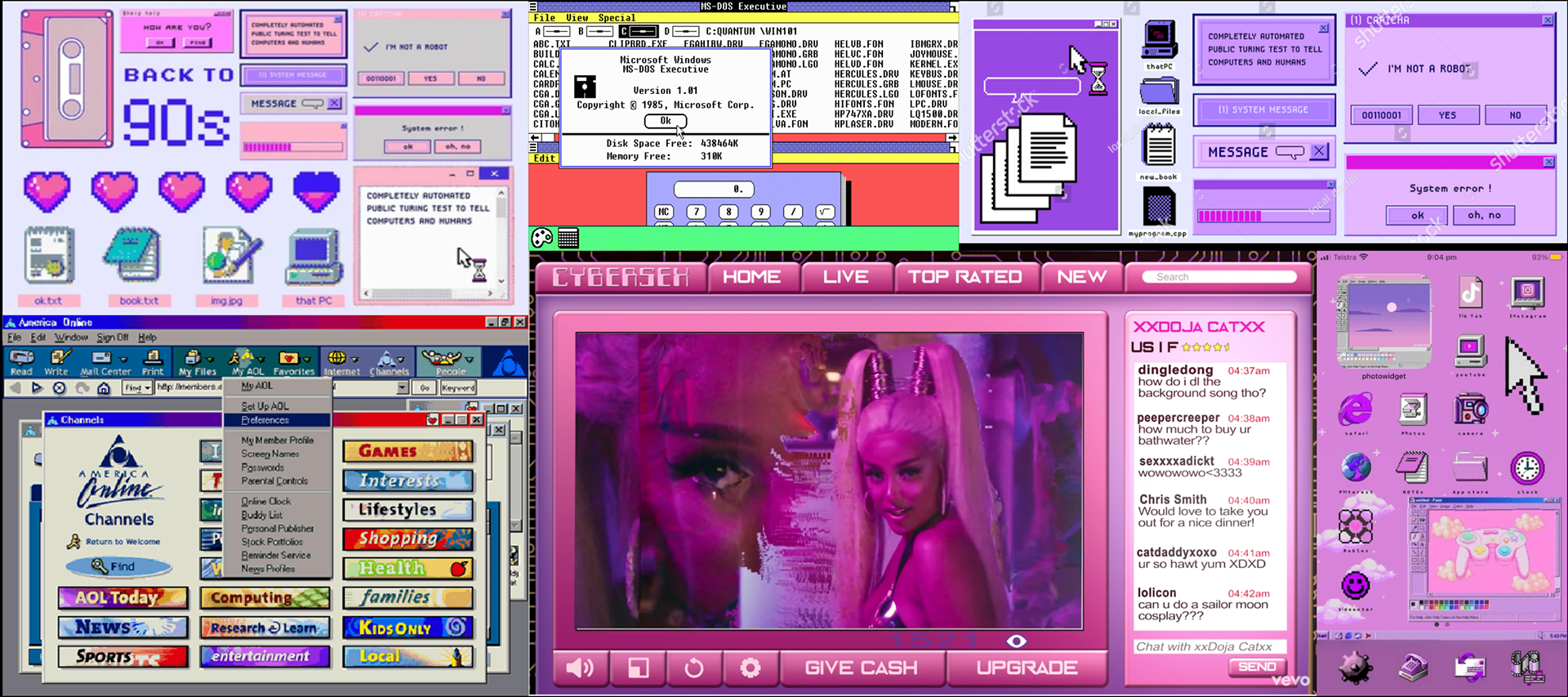The width and height of the screenshot is (1568, 697).
Task: Open the Roblox icon on phone screen
Action: [x=1356, y=526]
